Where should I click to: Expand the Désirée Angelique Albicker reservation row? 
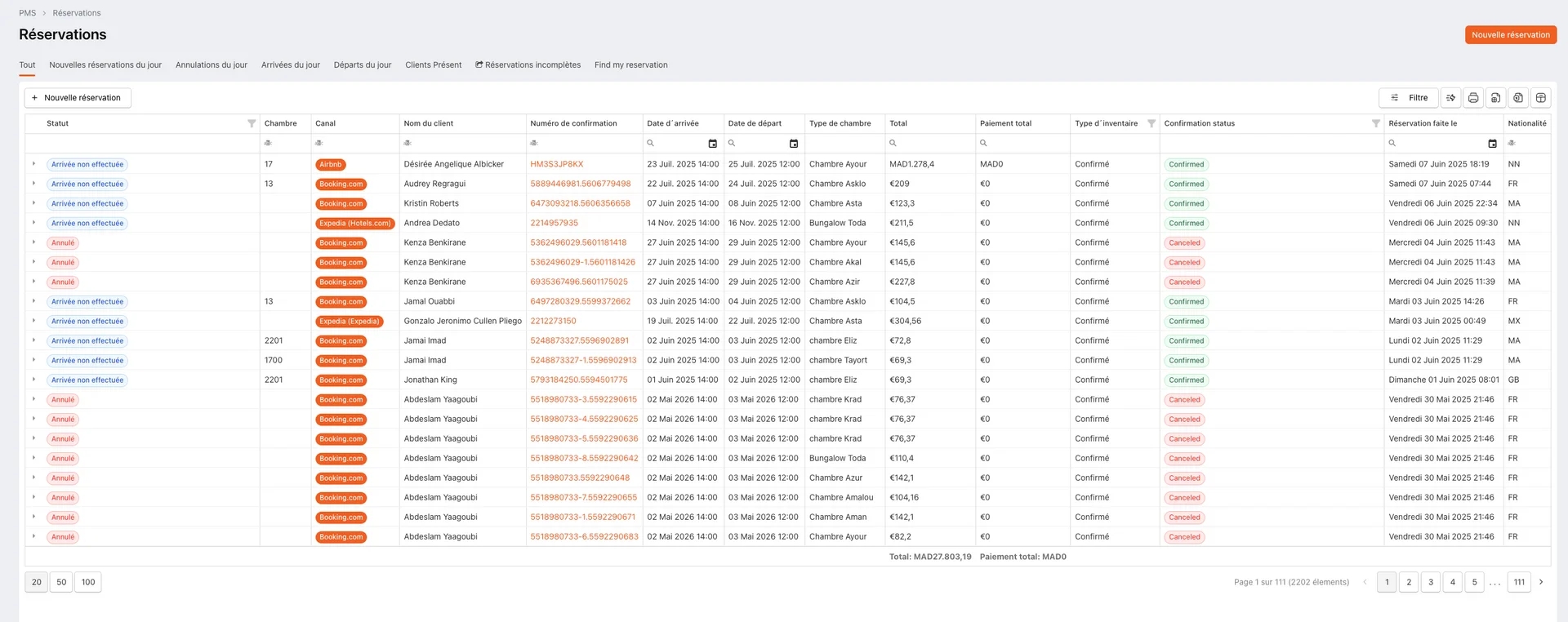(33, 164)
